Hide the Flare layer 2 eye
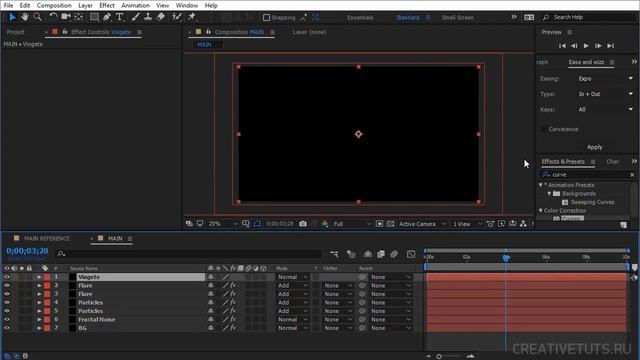640x360 pixels. coord(7,285)
